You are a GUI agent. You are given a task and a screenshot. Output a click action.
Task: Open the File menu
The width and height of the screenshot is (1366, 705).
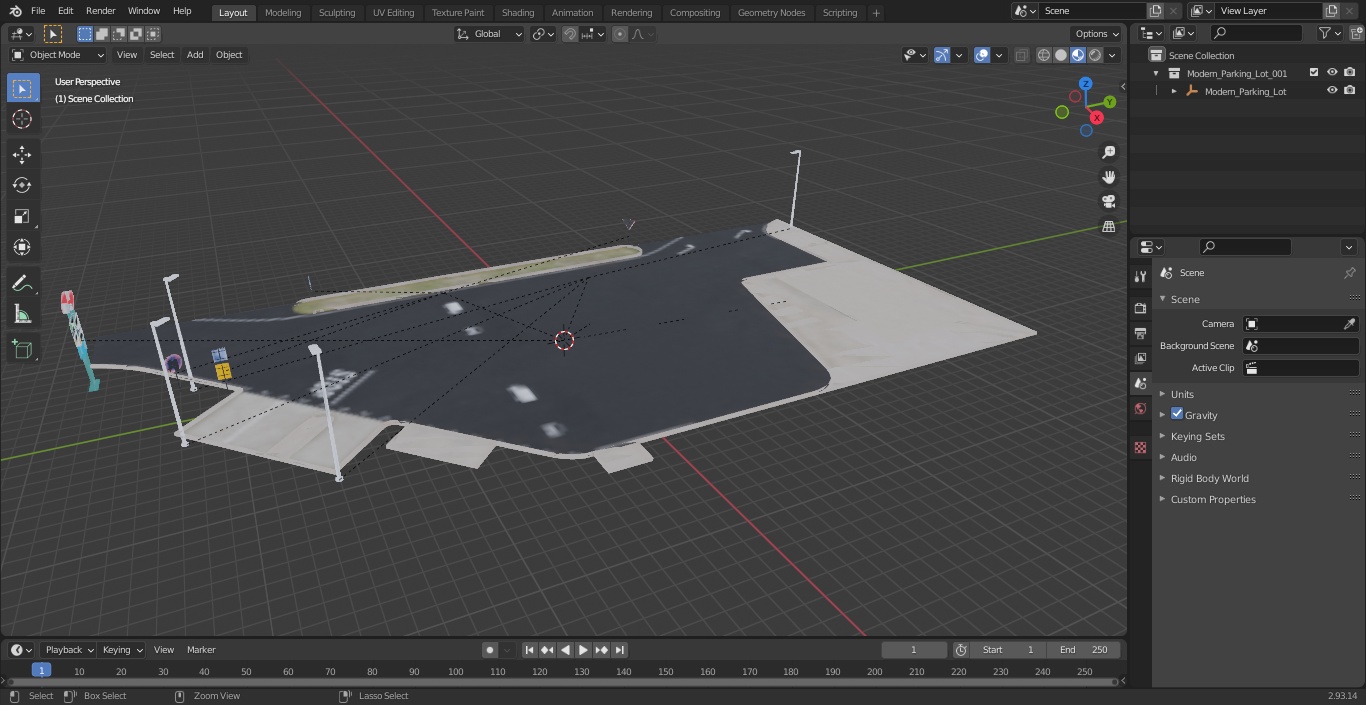tap(37, 11)
